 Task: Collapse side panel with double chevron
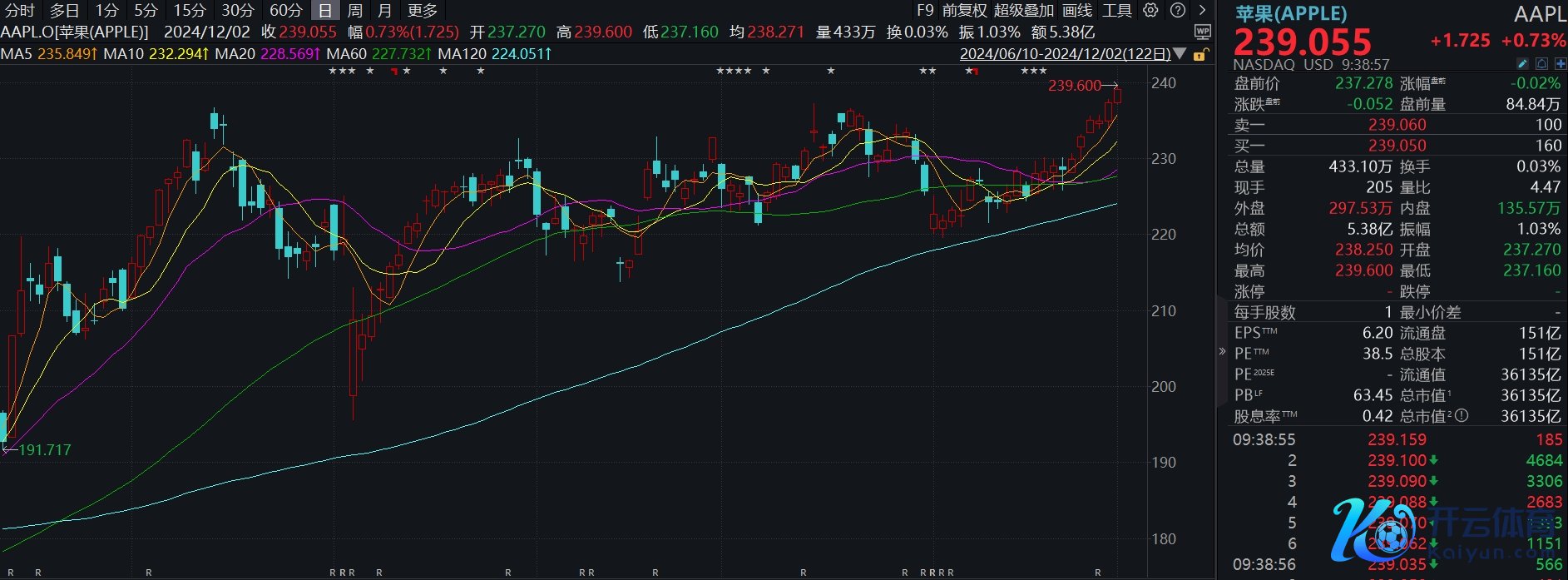tap(1222, 351)
